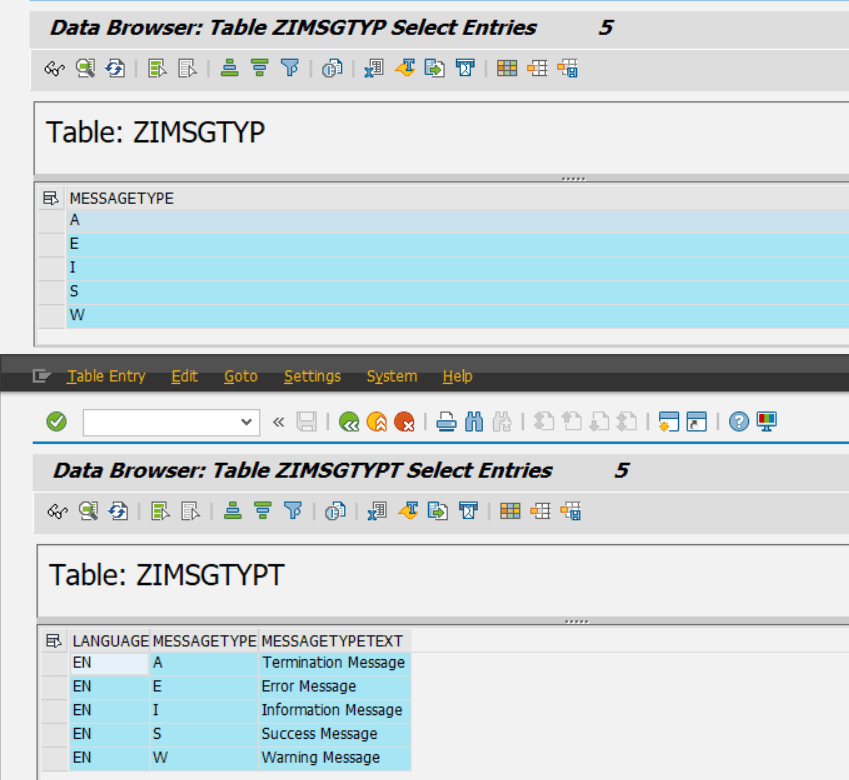Click inside the command input field
849x780 pixels.
pos(160,421)
